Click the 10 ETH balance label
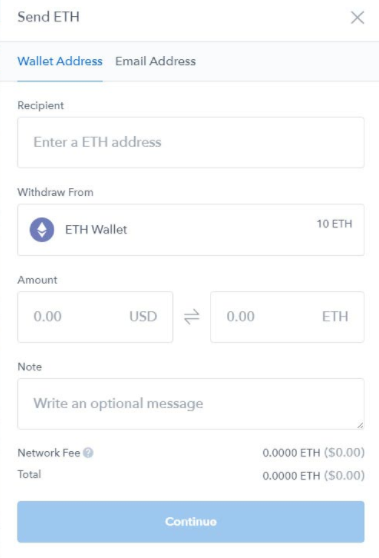Screen dimensions: 379x558 click(x=335, y=224)
